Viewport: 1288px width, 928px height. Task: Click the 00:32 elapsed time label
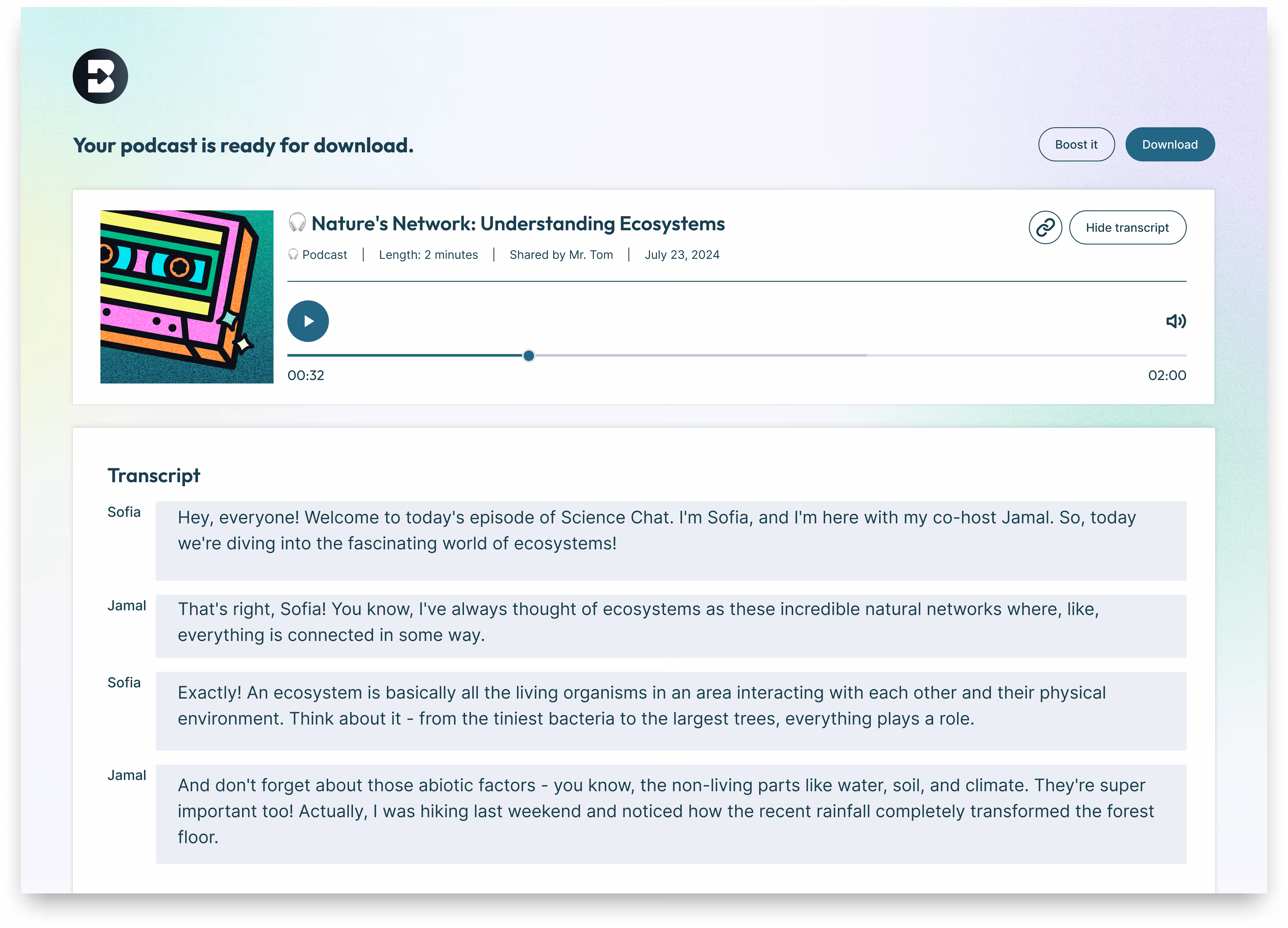[306, 375]
